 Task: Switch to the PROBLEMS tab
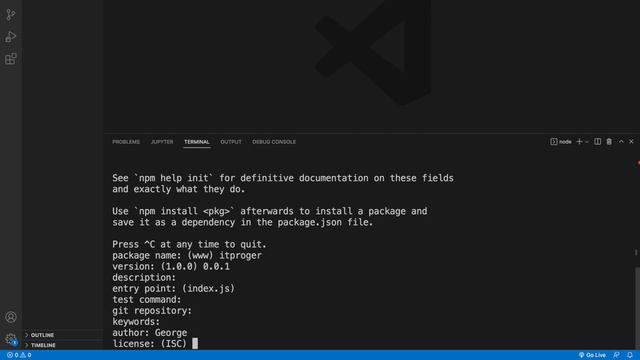[126, 142]
